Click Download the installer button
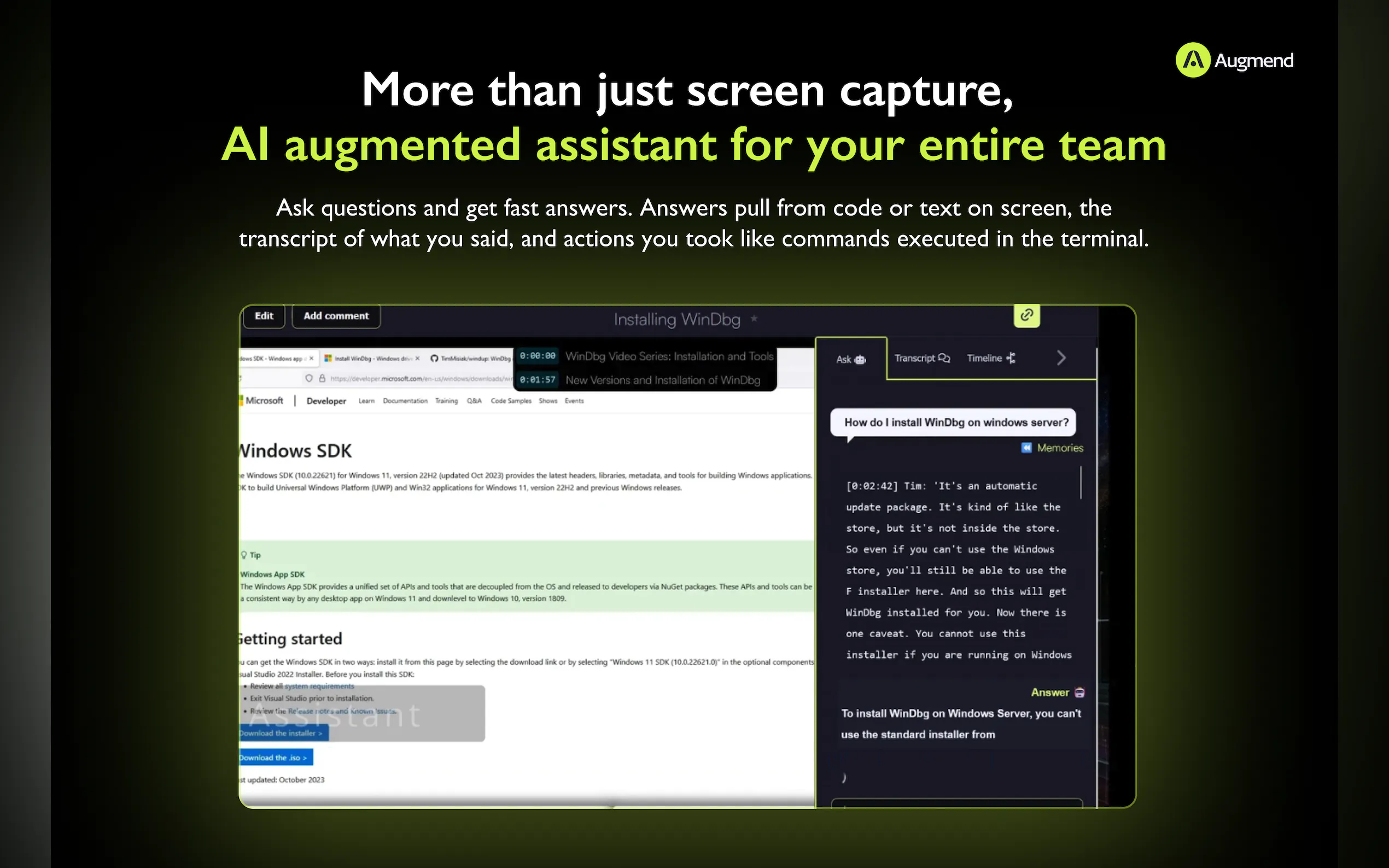This screenshot has width=1389, height=868. click(284, 733)
